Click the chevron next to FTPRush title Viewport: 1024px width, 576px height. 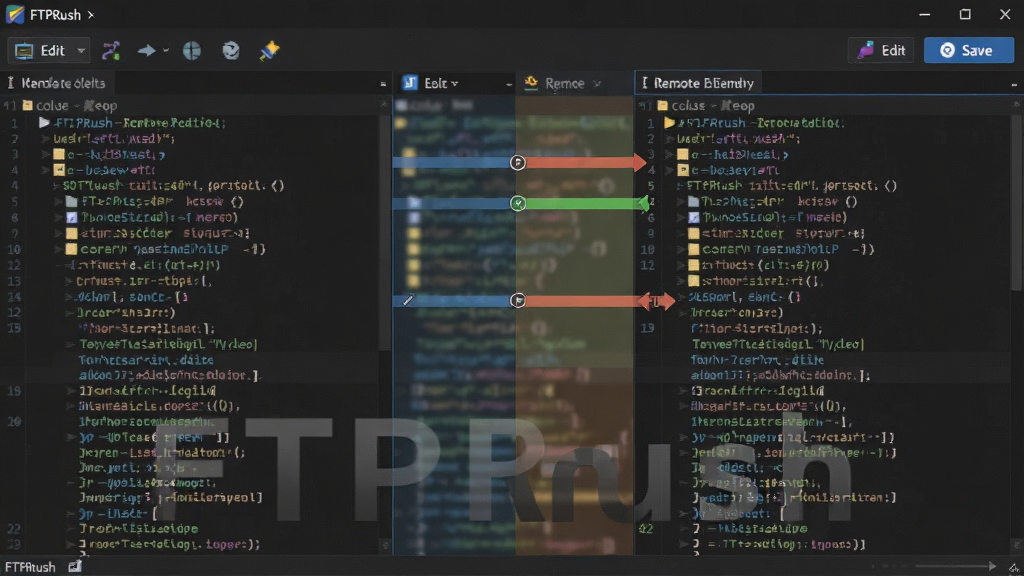(91, 14)
